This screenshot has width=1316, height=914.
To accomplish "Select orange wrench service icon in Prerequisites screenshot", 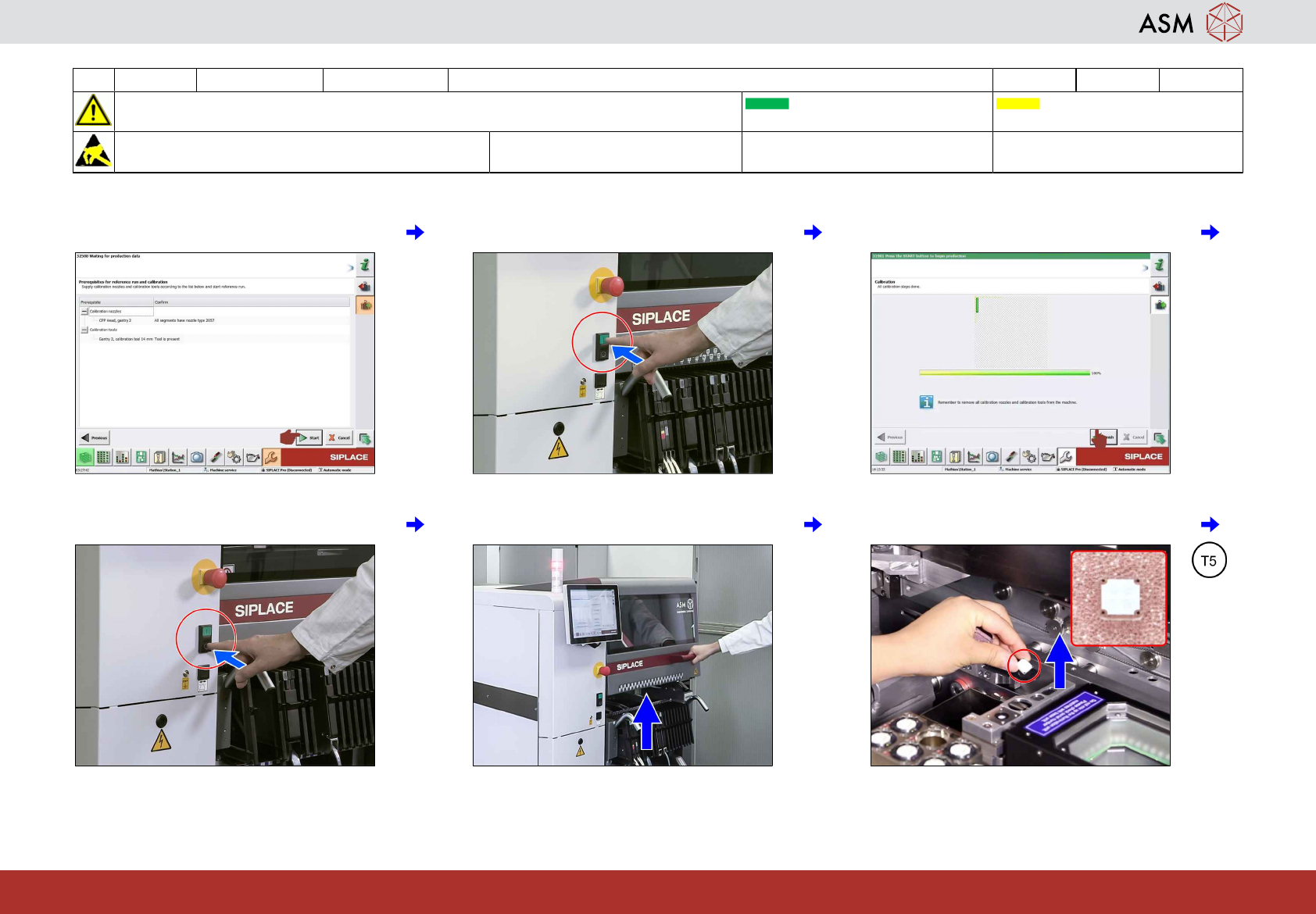I will click(271, 457).
